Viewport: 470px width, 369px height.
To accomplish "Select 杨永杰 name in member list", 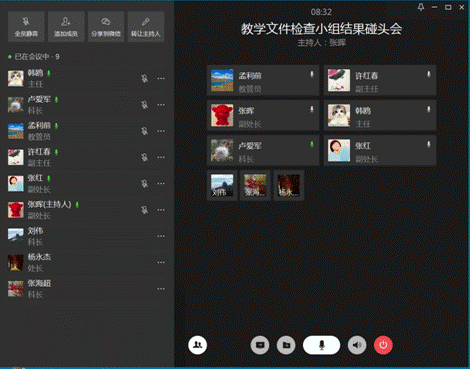I will [x=39, y=257].
